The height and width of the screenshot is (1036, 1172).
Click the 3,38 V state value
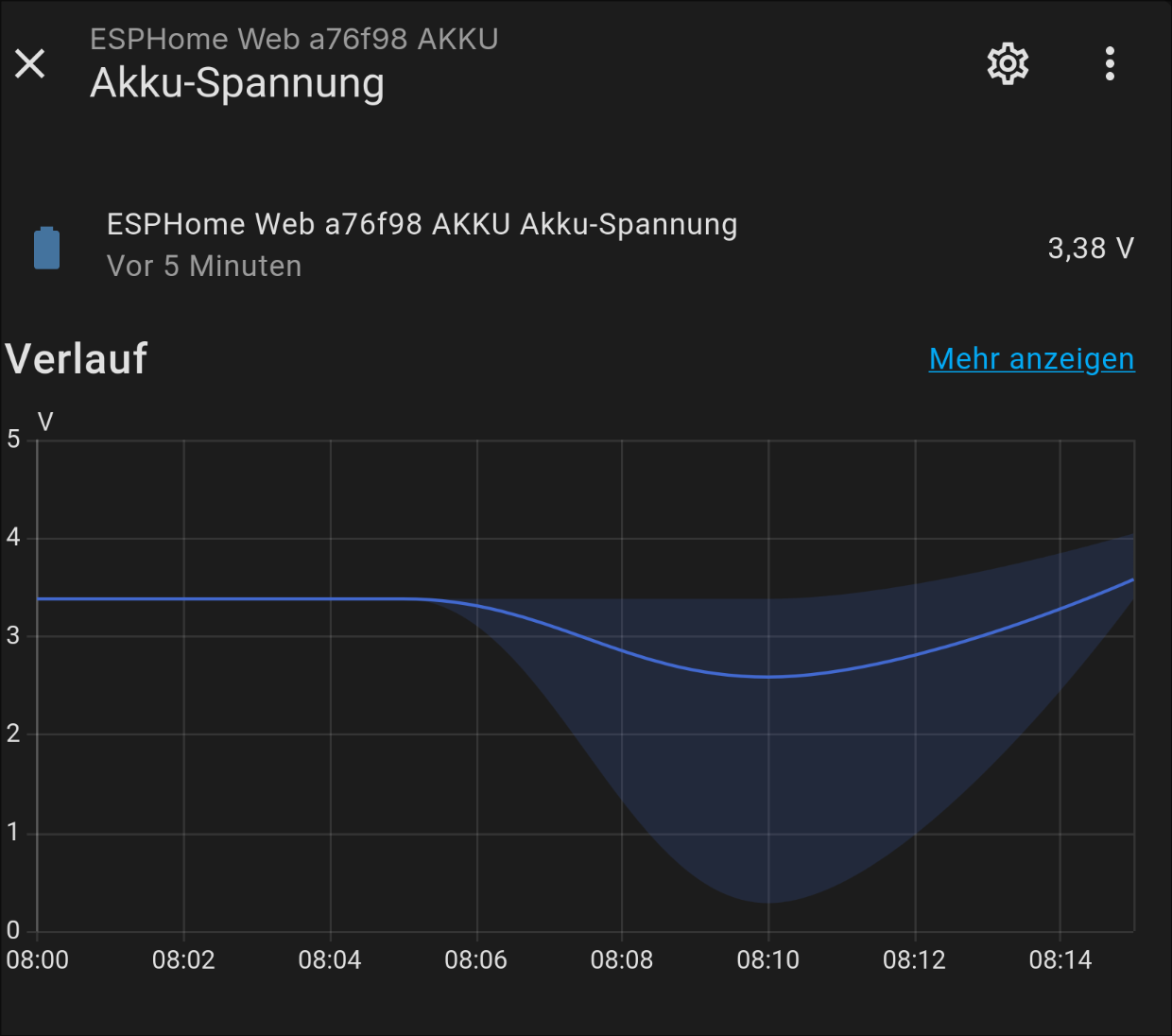tap(1090, 249)
